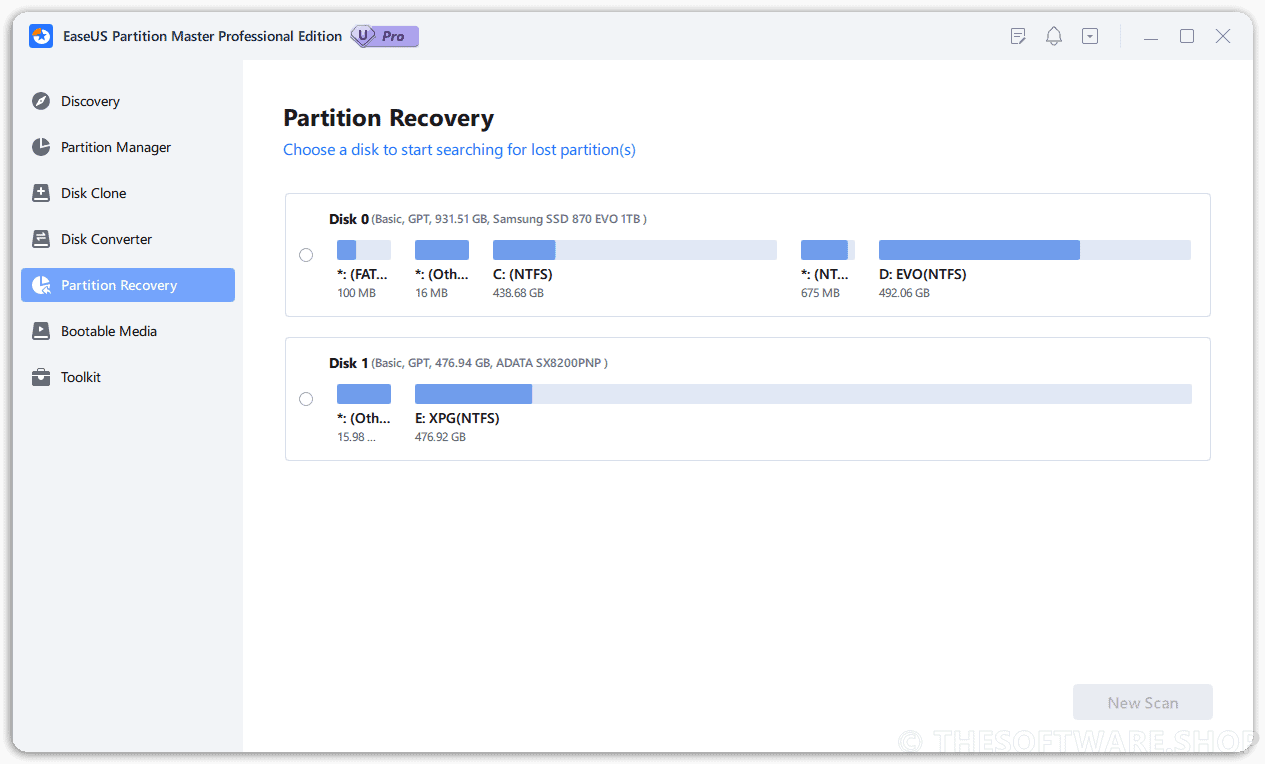The height and width of the screenshot is (764, 1265).
Task: Select the Disk 0 radio button
Action: point(306,255)
